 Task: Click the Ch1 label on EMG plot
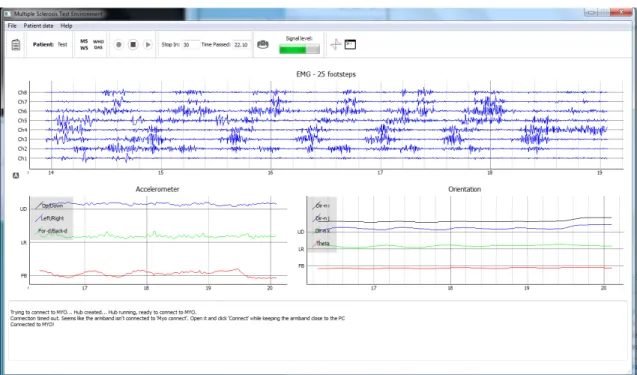pyautogui.click(x=22, y=158)
